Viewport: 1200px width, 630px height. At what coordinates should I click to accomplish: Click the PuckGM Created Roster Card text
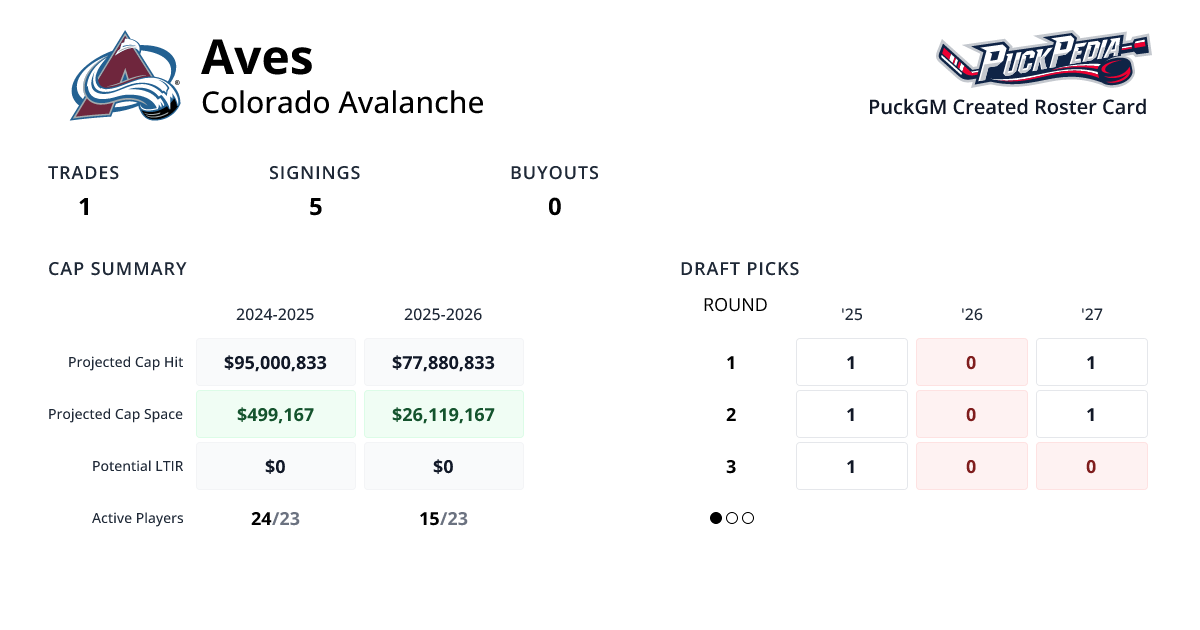(x=1007, y=107)
